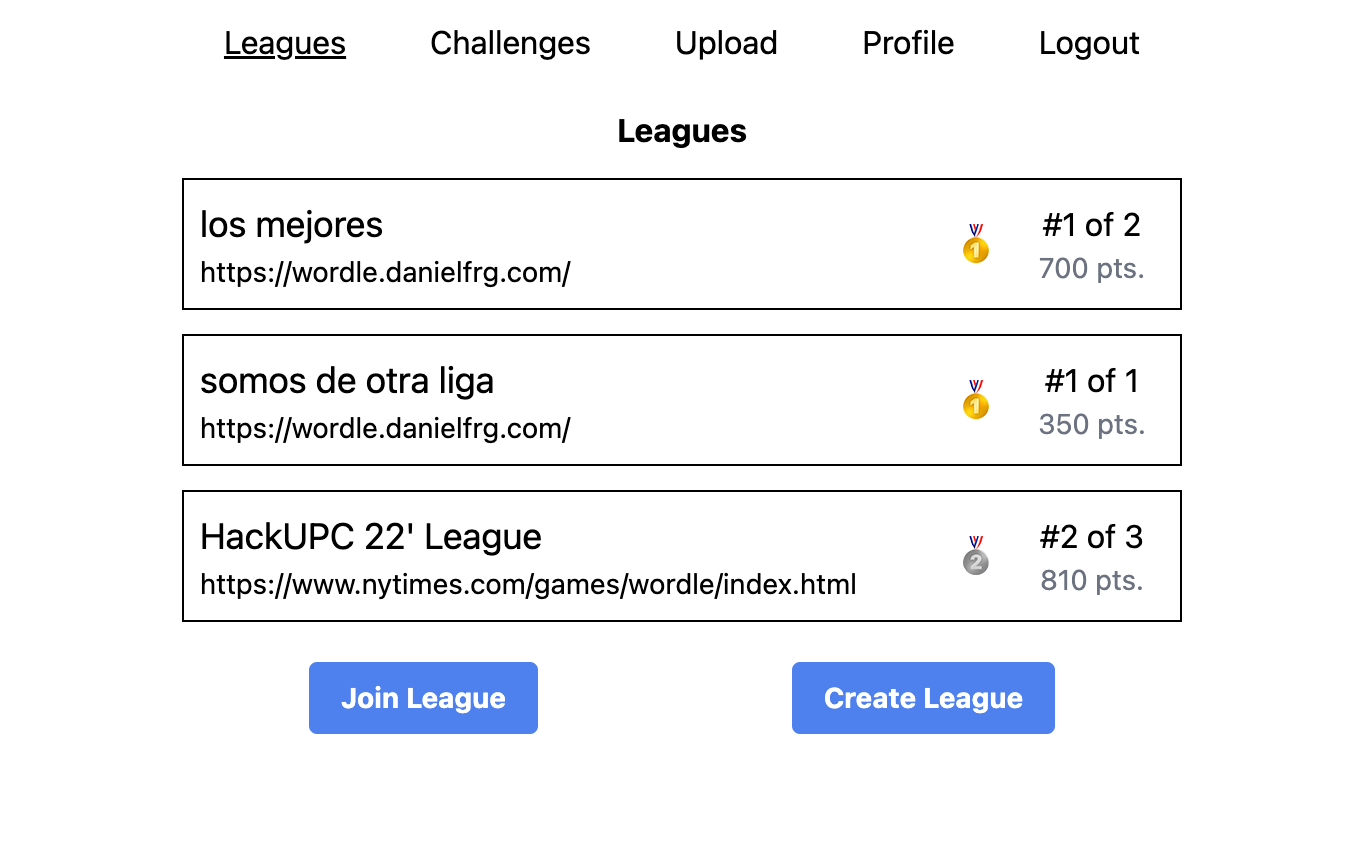Open your Profile
The height and width of the screenshot is (842, 1362).
(x=907, y=43)
